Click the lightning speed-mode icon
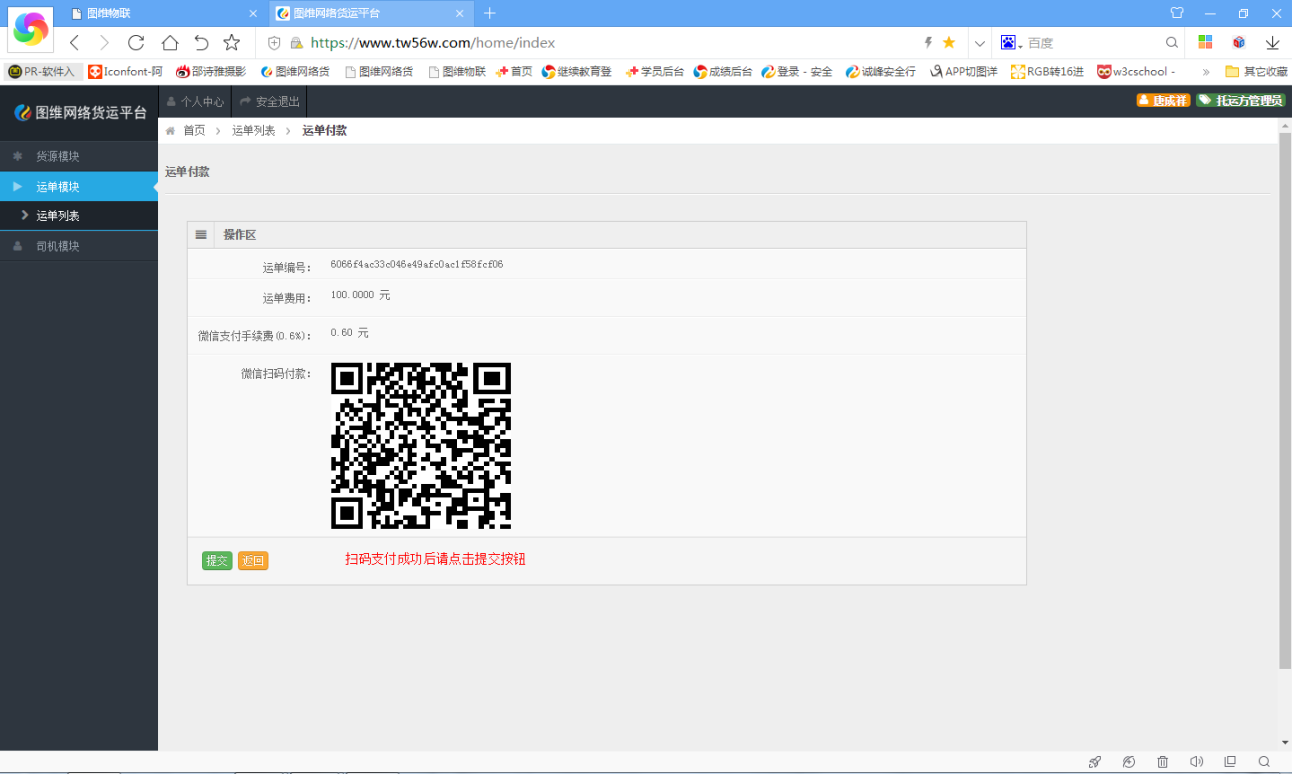Screen dimensions: 1292x774 [x=928, y=43]
